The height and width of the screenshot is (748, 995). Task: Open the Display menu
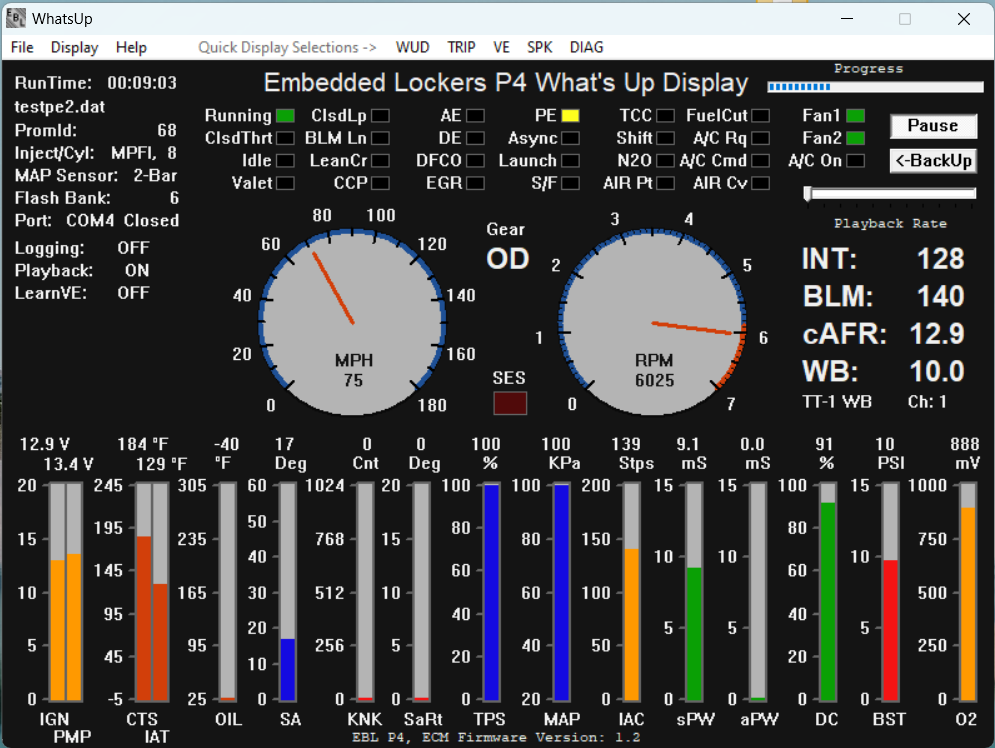(75, 47)
